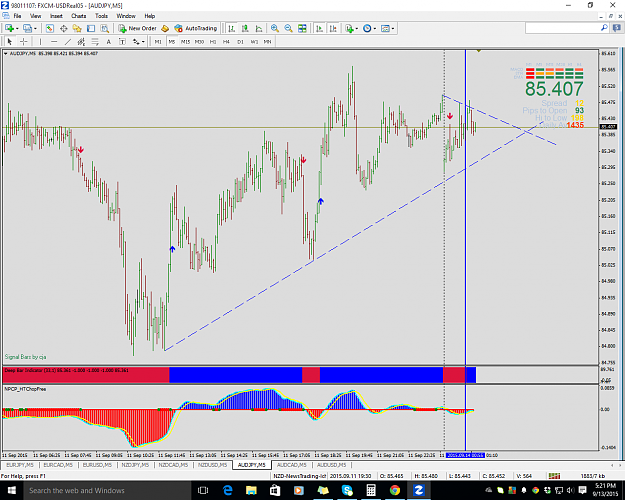Open the Strategy Tester magnifier icon
The width and height of the screenshot is (625, 500).
(x=104, y=28)
